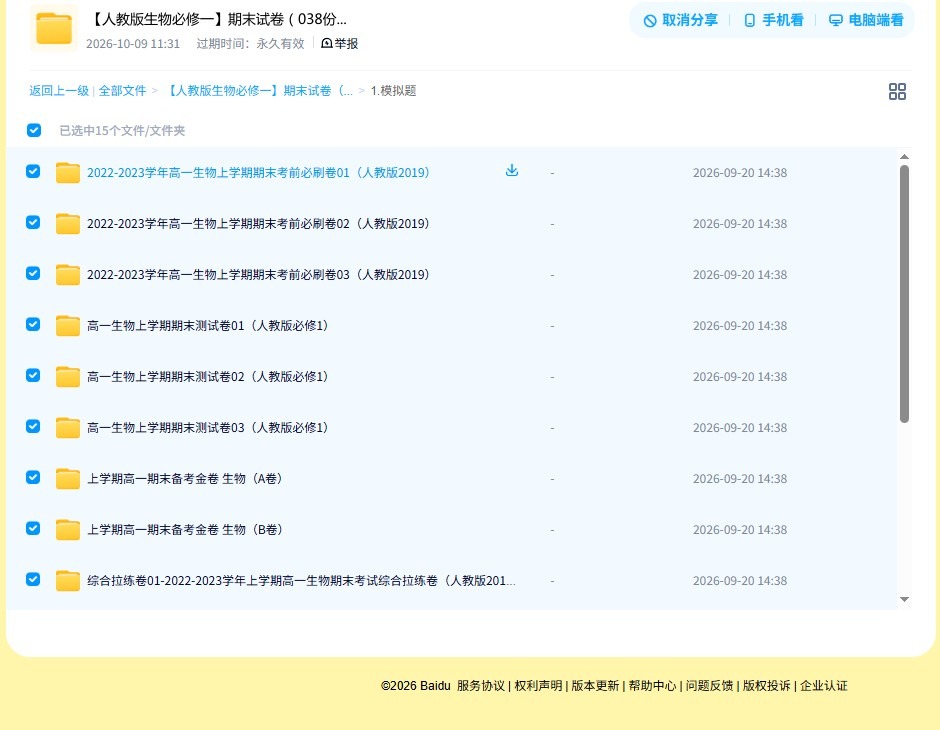
Task: Open 企业认证 footer link
Action: tap(824, 686)
